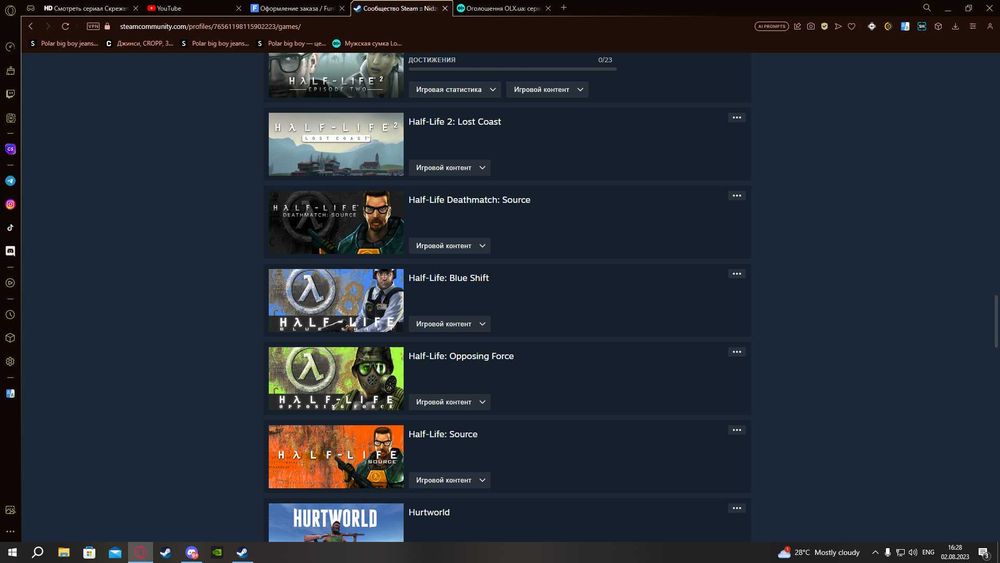The height and width of the screenshot is (563, 1000).
Task: Open more options for Hurtworld
Action: (737, 508)
